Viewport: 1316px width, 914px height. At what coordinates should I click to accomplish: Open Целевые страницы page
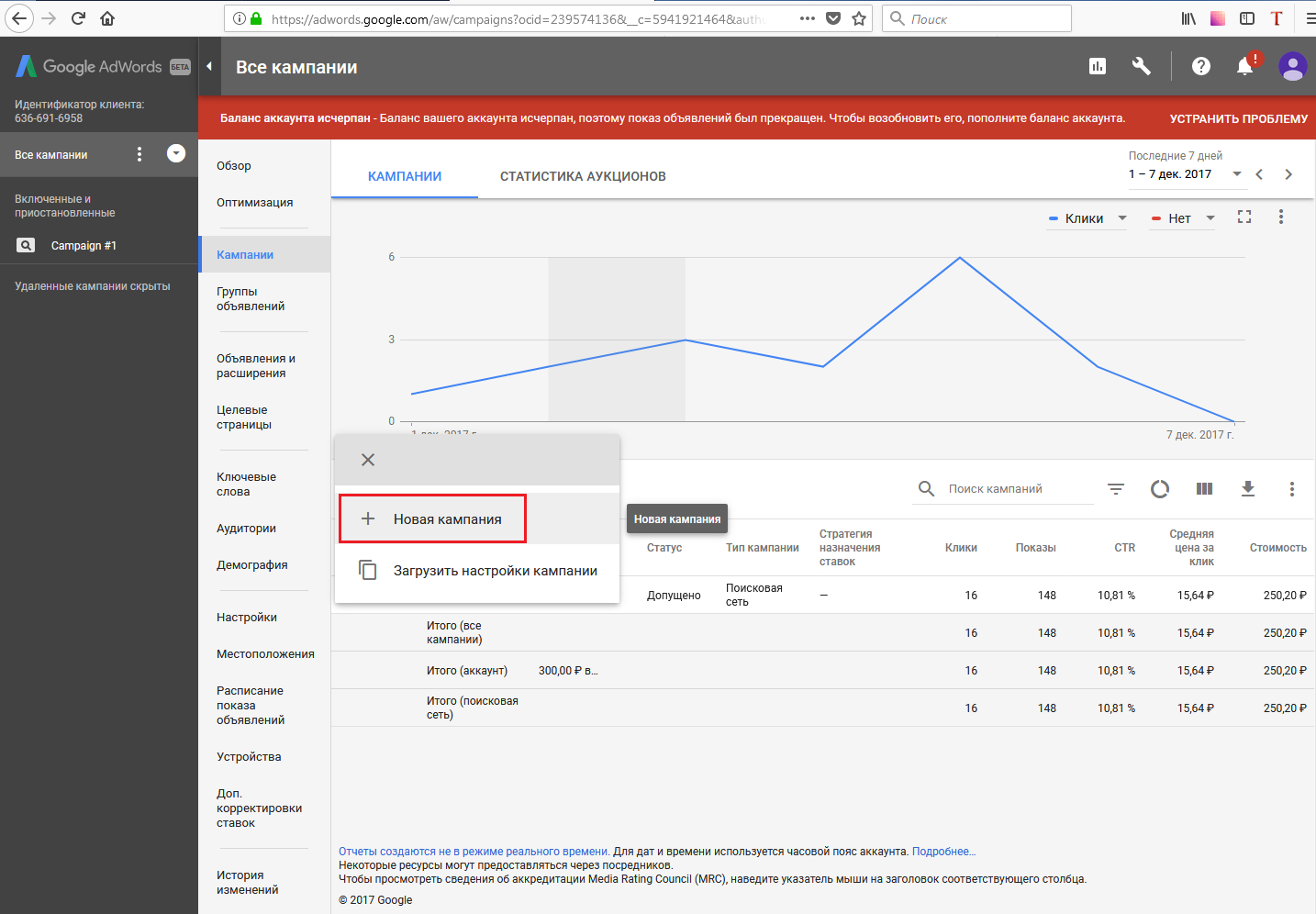coord(244,418)
